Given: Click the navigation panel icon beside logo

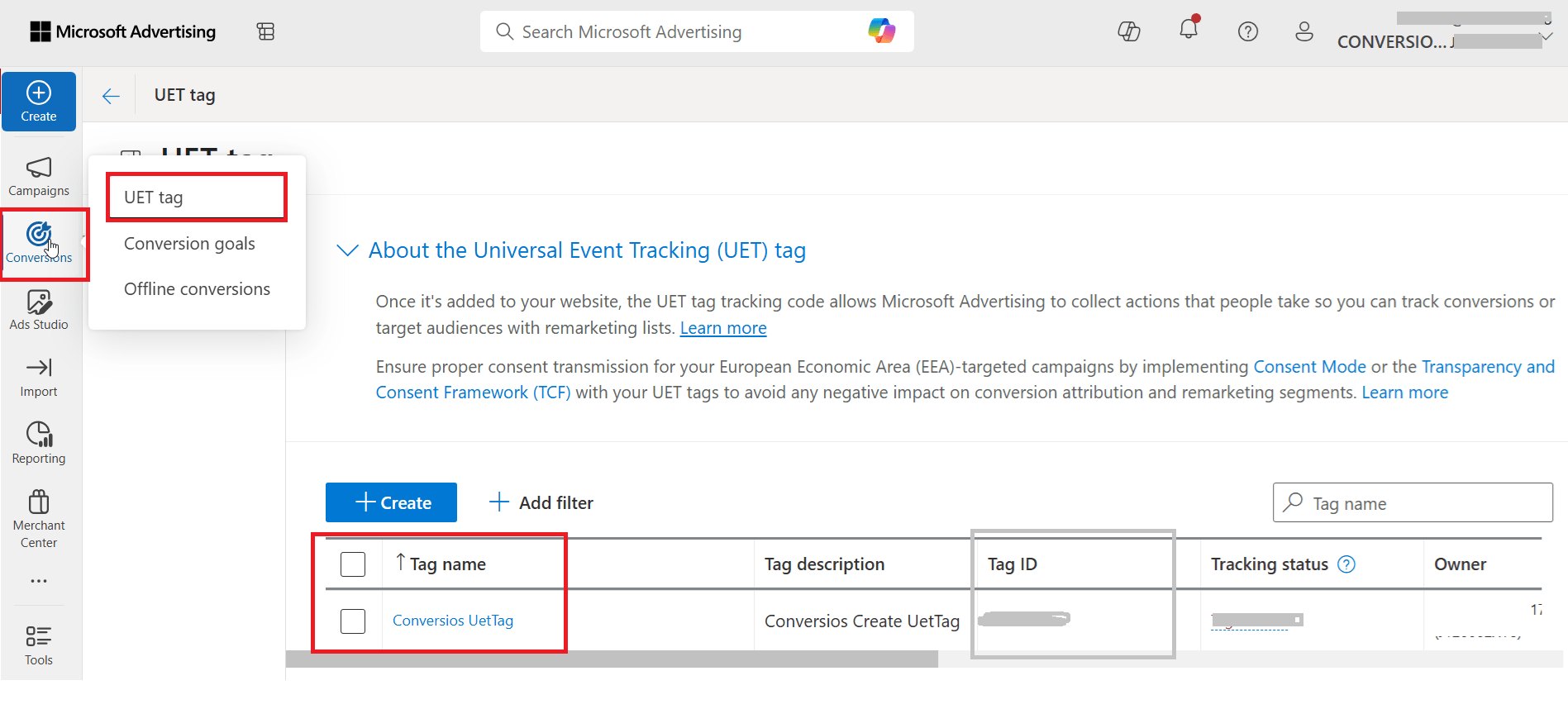Looking at the screenshot, I should [x=265, y=31].
